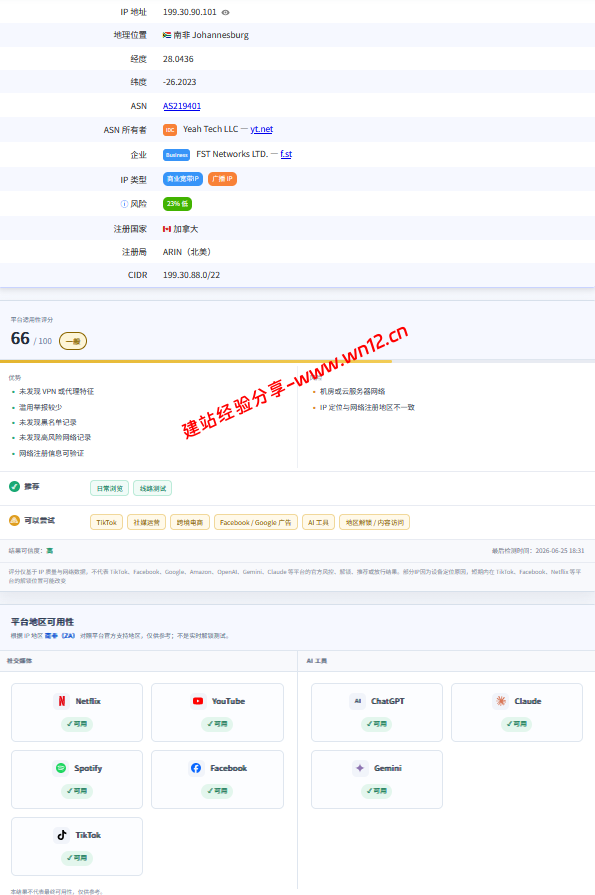Click the 可用 badge under Gemini
Viewport: 595px width, 895px height.
pos(377,791)
